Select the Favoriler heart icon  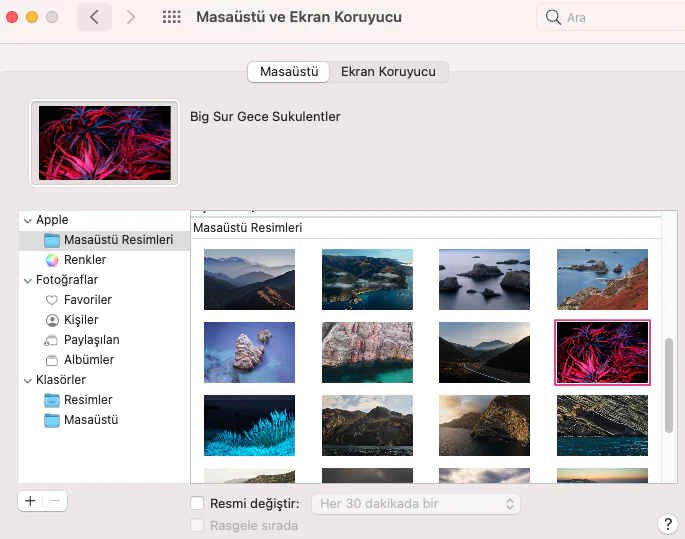click(52, 300)
